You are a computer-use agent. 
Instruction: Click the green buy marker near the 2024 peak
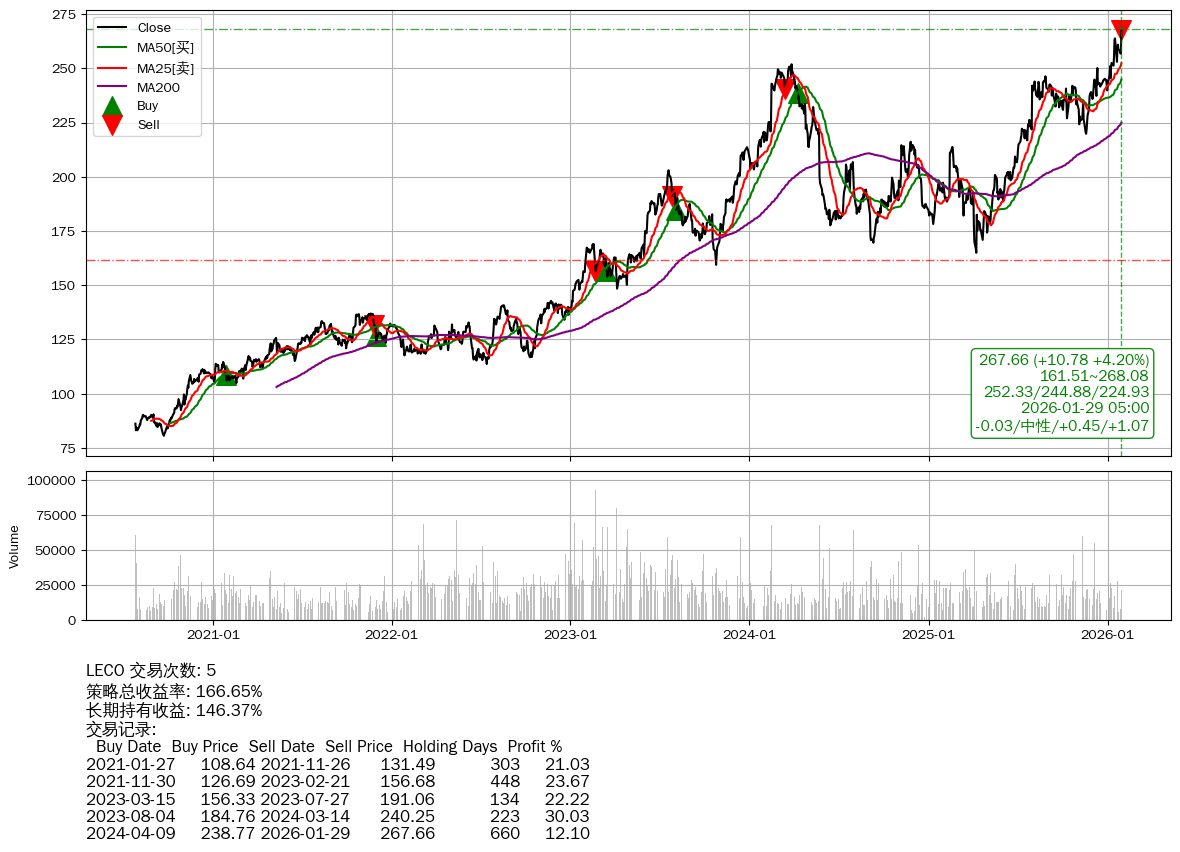coord(797,94)
